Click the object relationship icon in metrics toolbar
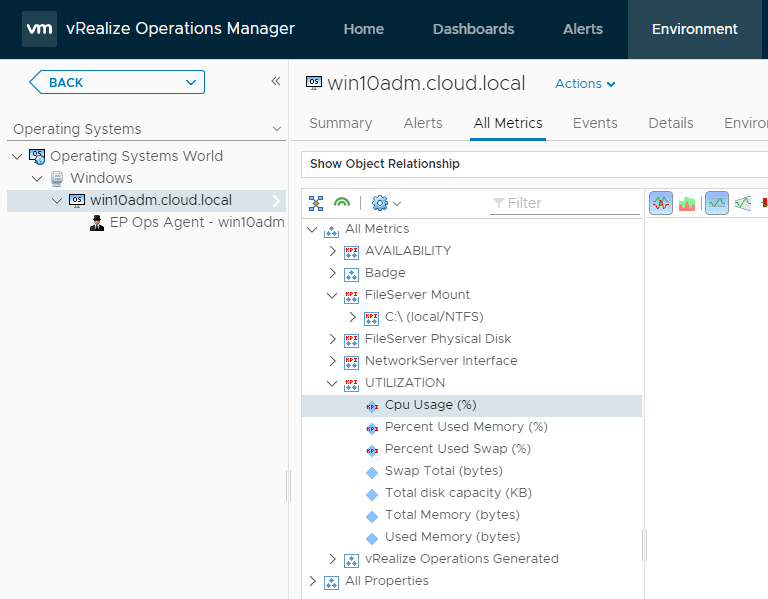 pos(316,203)
